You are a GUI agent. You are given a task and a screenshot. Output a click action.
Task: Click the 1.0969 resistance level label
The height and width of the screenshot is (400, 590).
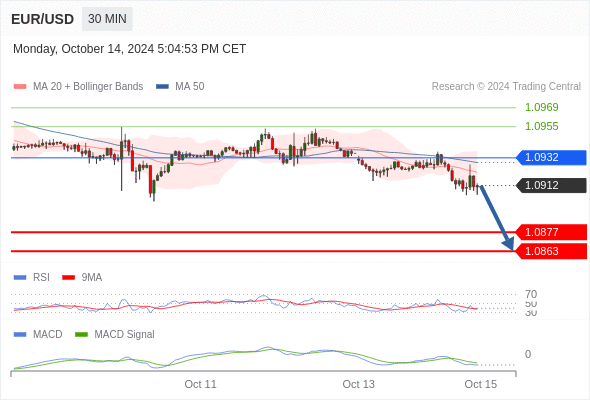(x=541, y=107)
